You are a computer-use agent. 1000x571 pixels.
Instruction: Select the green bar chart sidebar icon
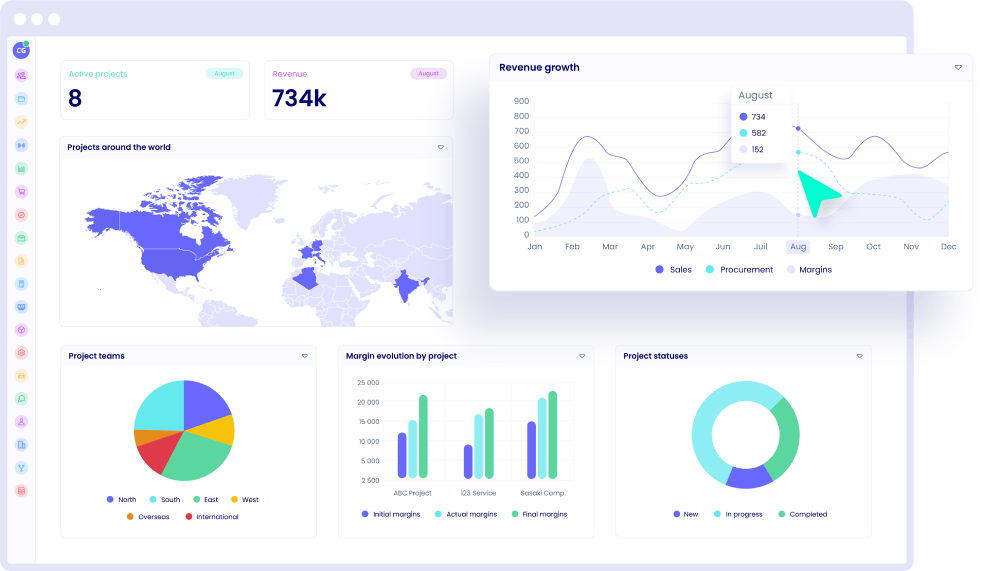(x=21, y=168)
